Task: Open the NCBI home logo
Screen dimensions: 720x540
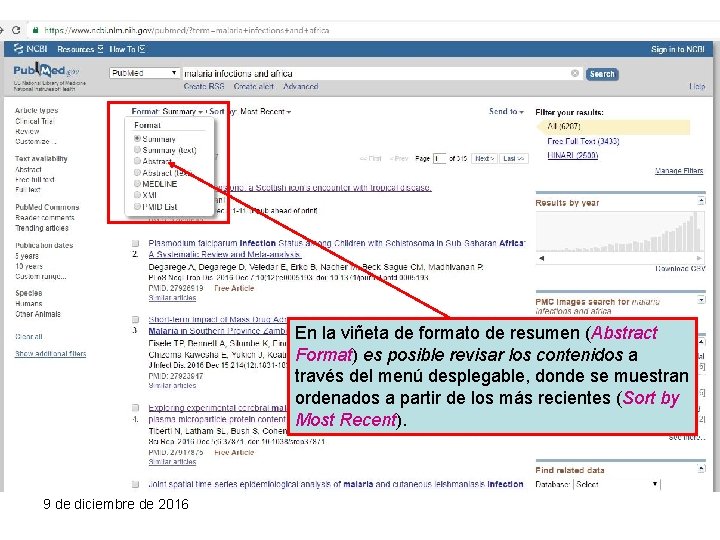Action: tap(31, 49)
